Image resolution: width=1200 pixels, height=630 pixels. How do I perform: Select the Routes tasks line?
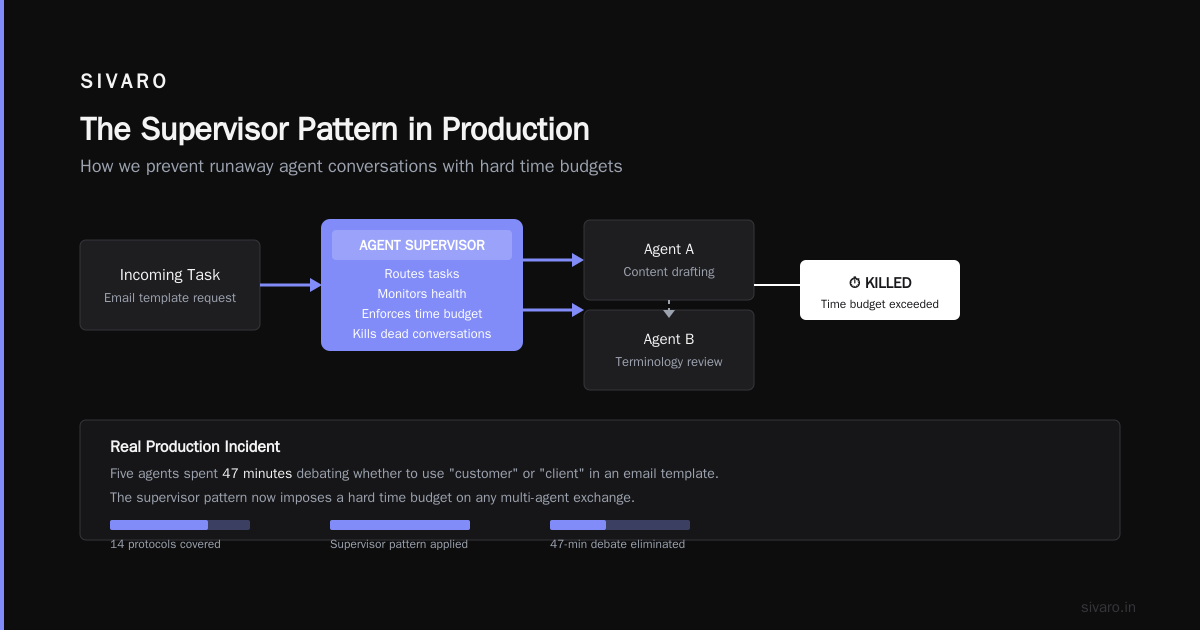(422, 274)
